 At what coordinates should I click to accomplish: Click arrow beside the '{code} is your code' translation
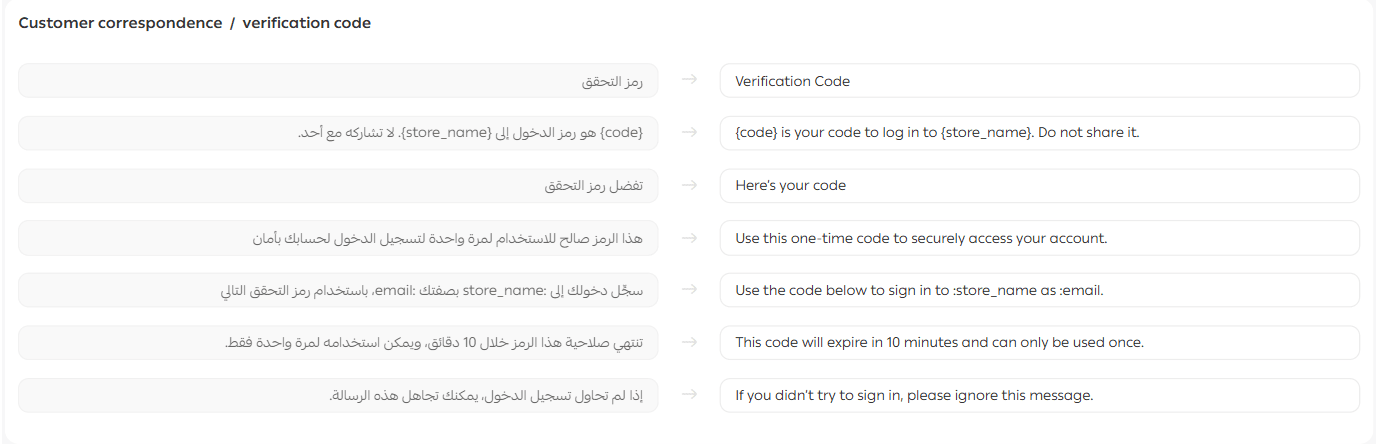click(x=689, y=133)
